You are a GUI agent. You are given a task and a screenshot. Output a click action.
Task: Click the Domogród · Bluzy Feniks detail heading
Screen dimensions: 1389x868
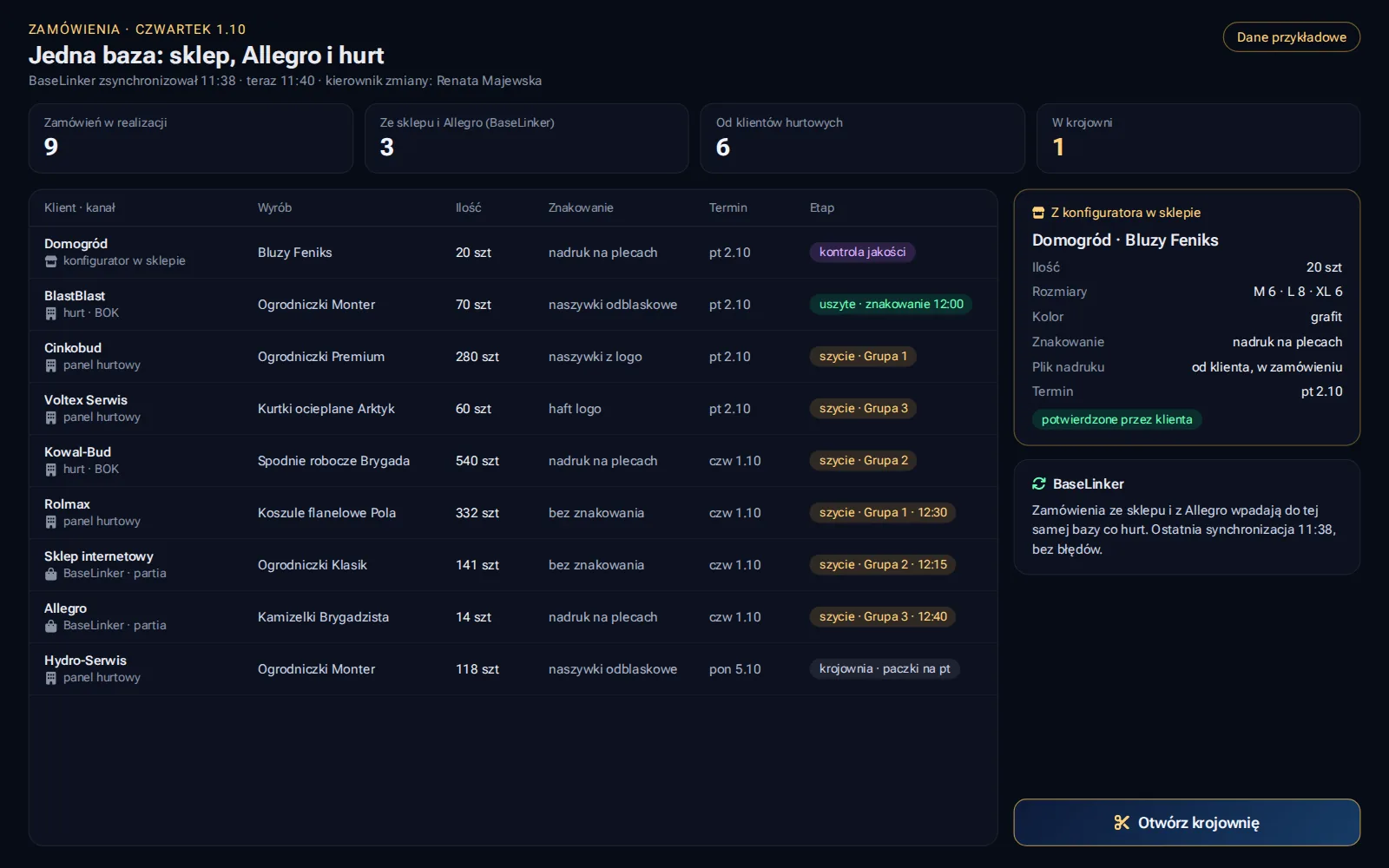point(1125,240)
